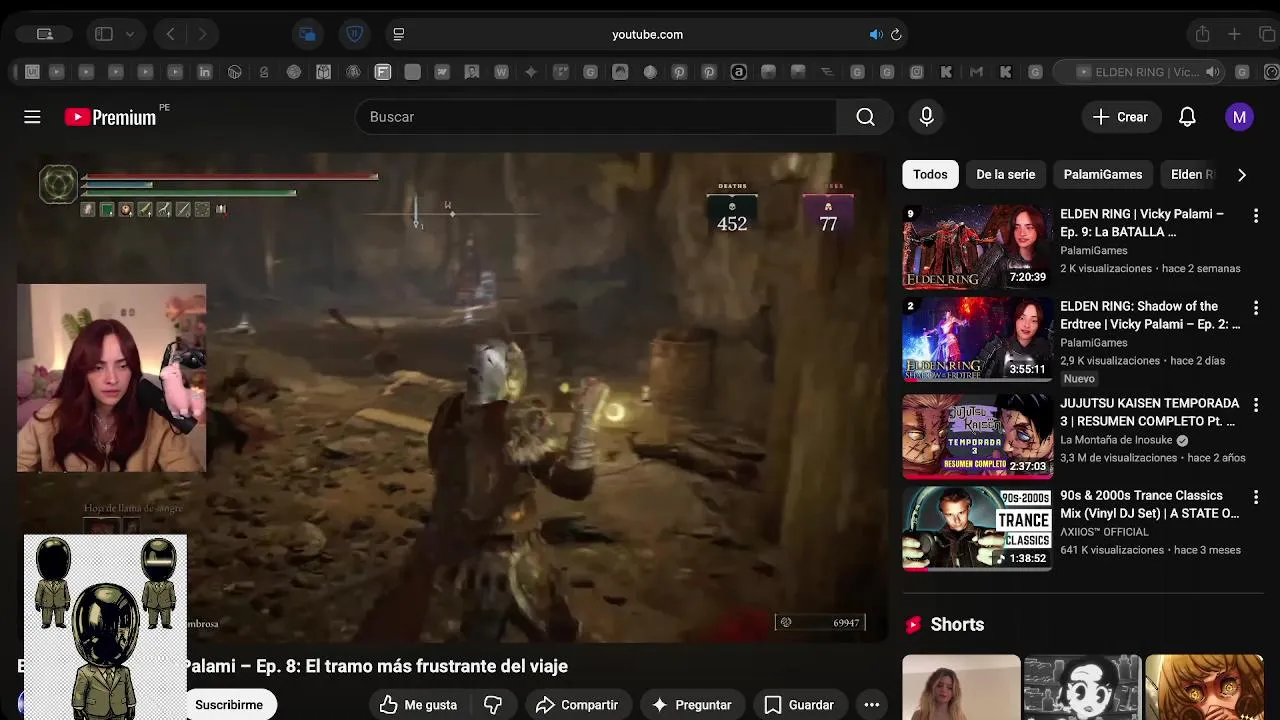Select the PalamiGames chip
The image size is (1280, 720).
click(1102, 174)
